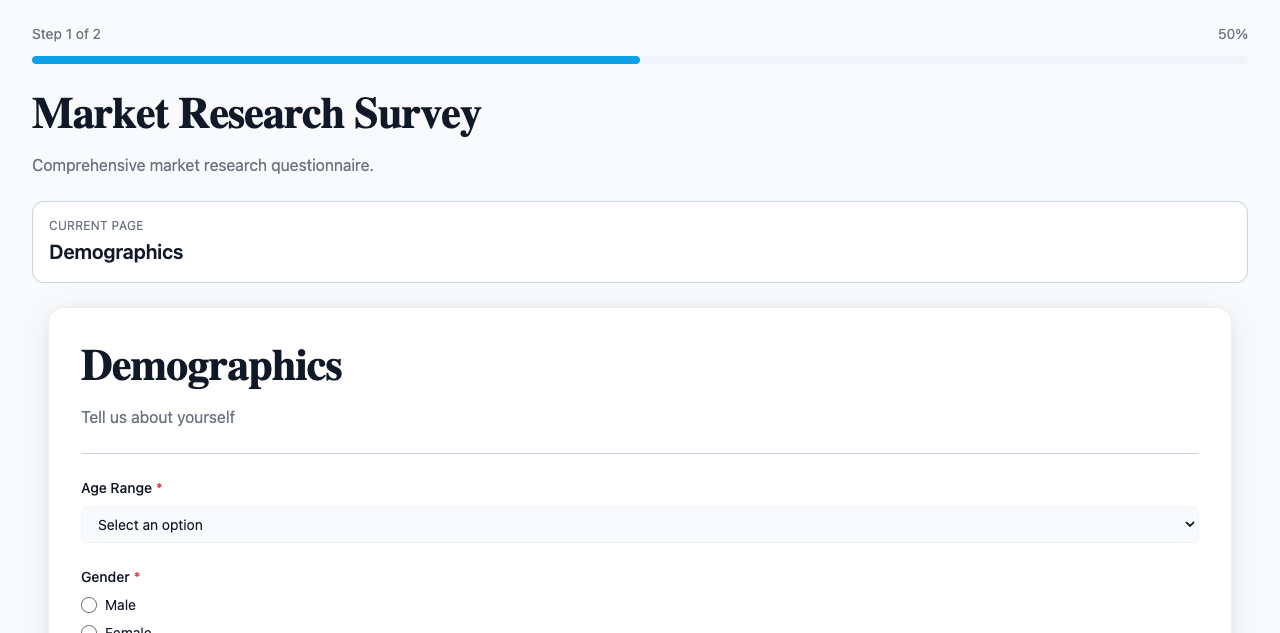The height and width of the screenshot is (633, 1280).
Task: Click the "Demographics" section heading
Action: tap(211, 366)
